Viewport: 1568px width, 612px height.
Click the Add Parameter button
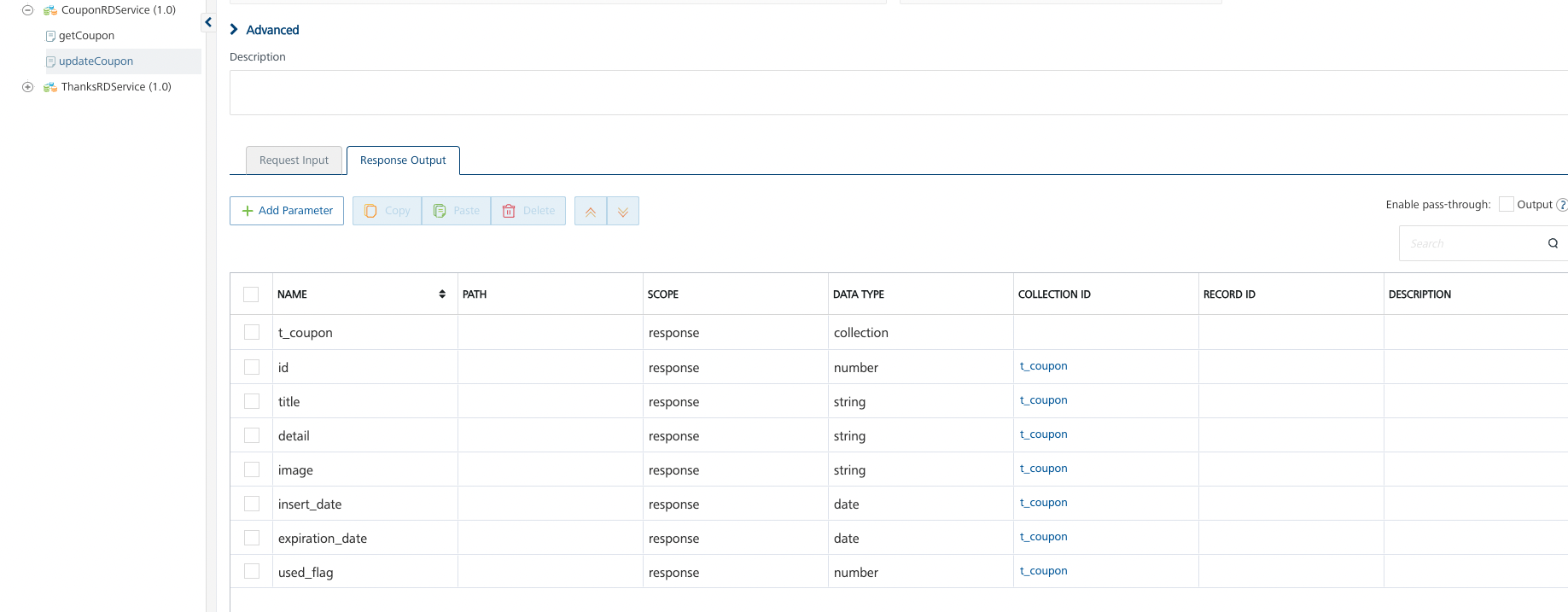[x=287, y=211]
